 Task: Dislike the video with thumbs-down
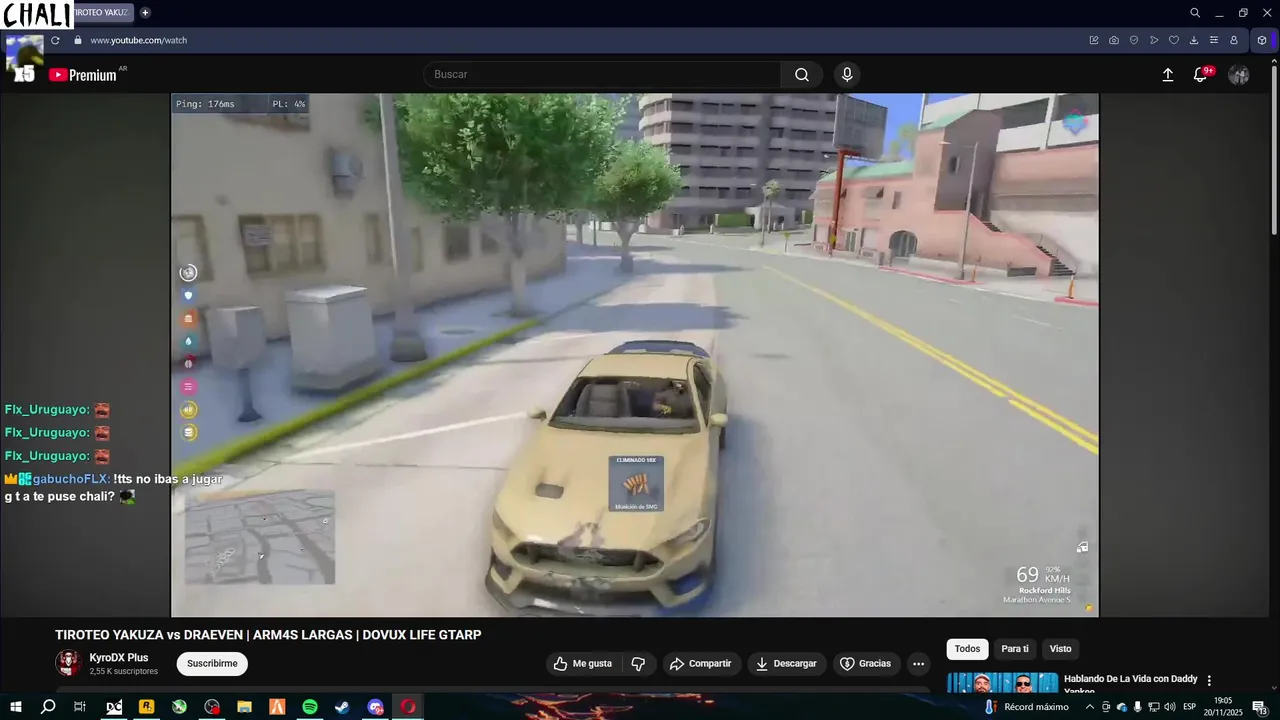(x=638, y=664)
